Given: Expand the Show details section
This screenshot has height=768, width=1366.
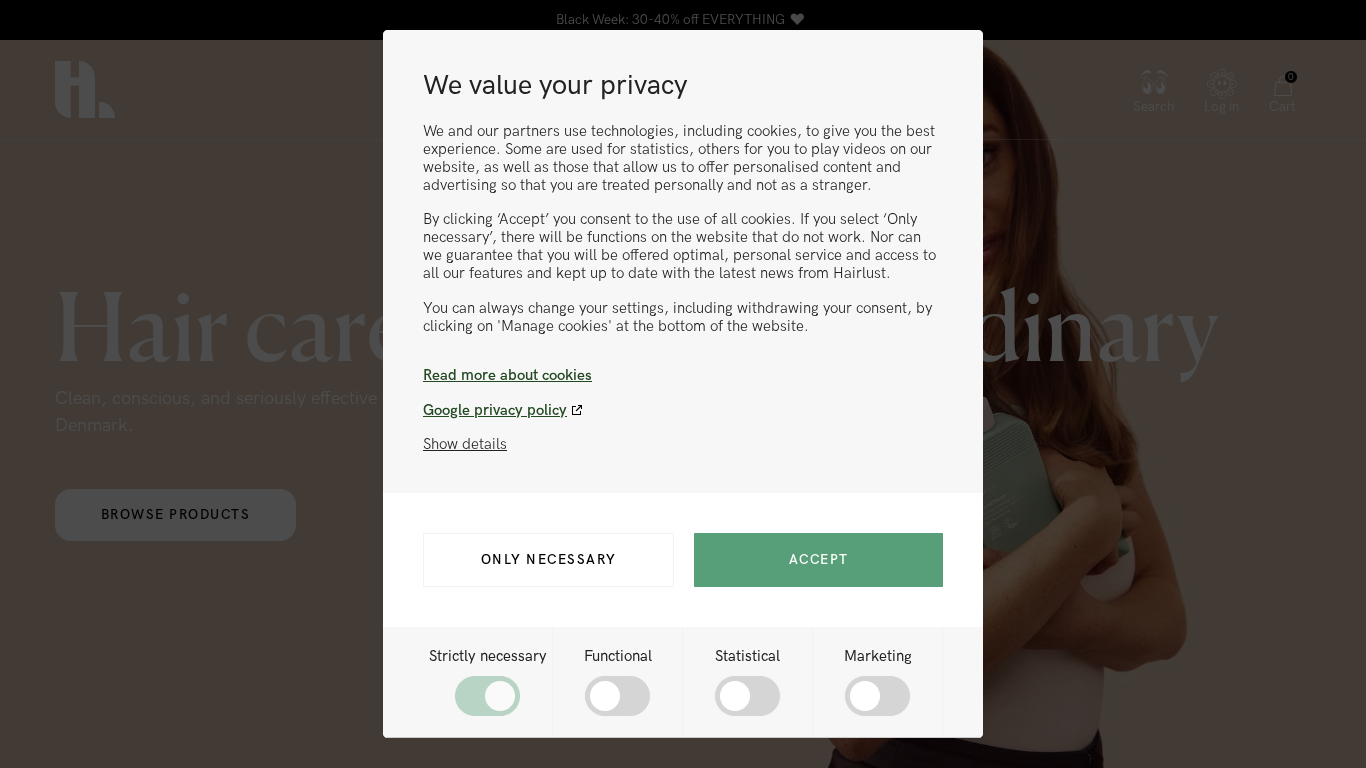Looking at the screenshot, I should (465, 444).
